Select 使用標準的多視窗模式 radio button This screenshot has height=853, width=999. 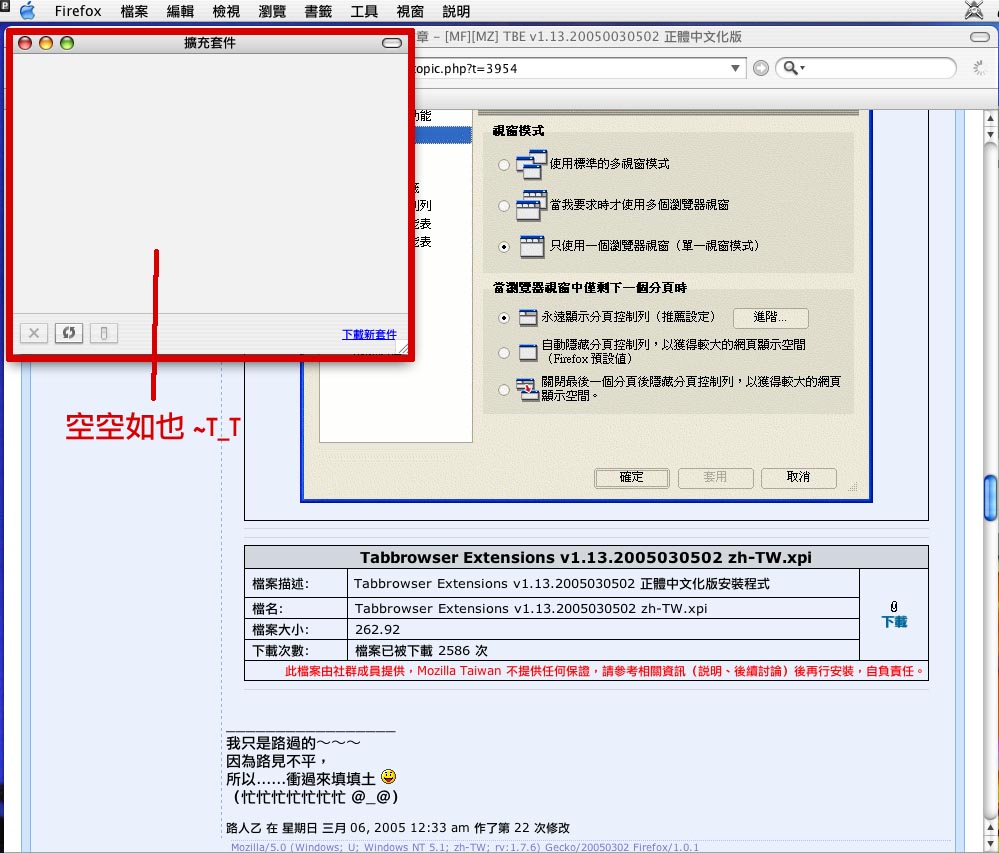(504, 165)
